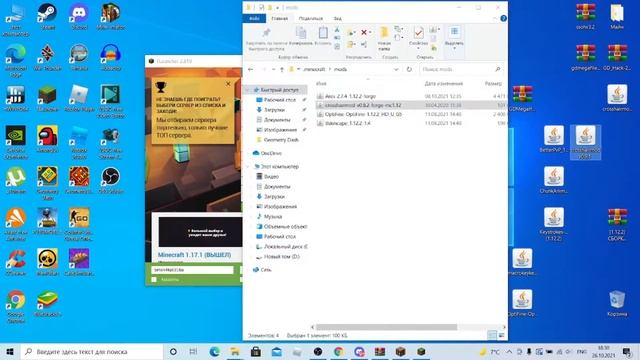Open the Steam desktop shortcut
This screenshot has height=360, width=640.
pos(47,17)
